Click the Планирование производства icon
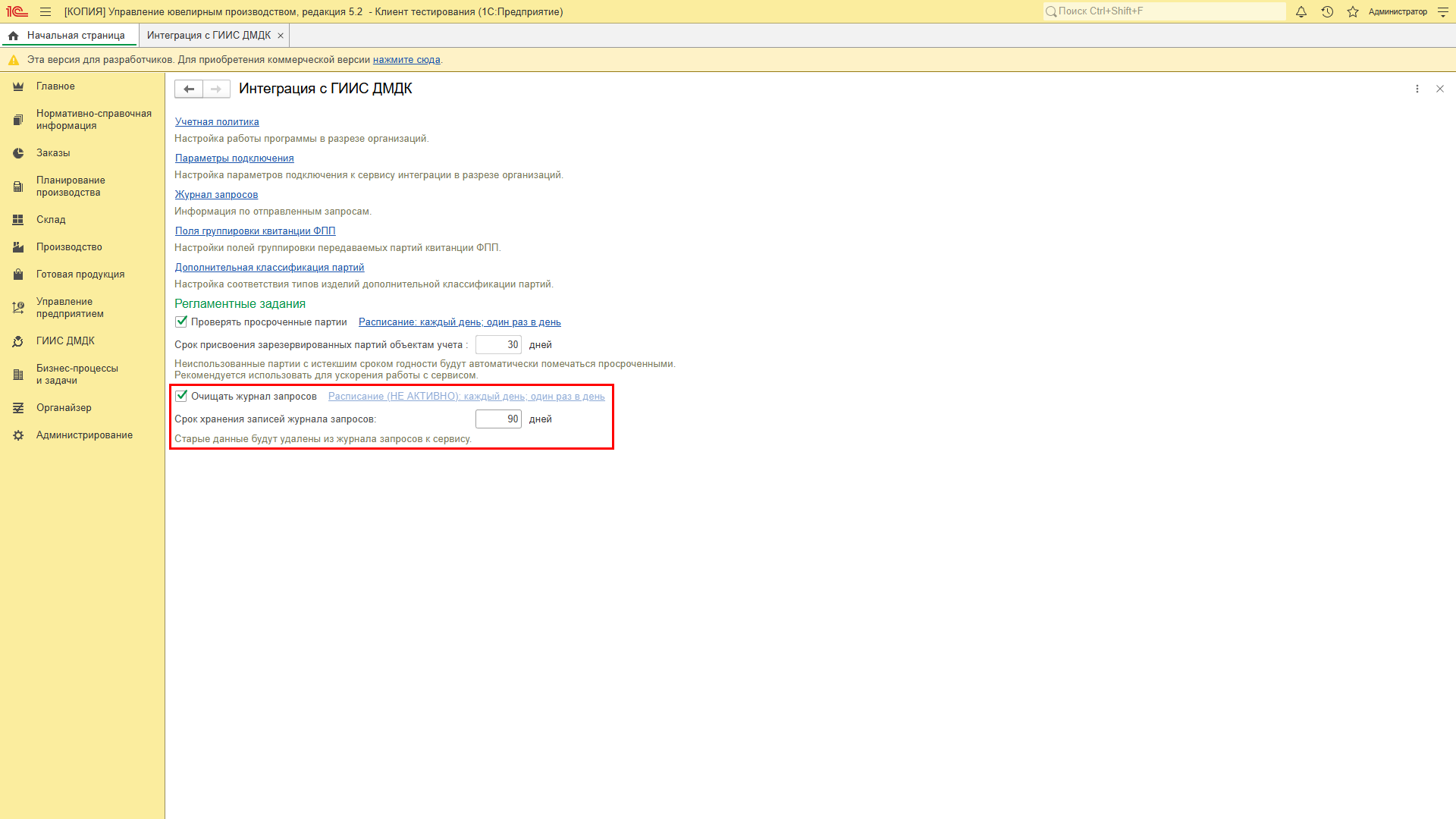The image size is (1456, 819). coord(18,187)
